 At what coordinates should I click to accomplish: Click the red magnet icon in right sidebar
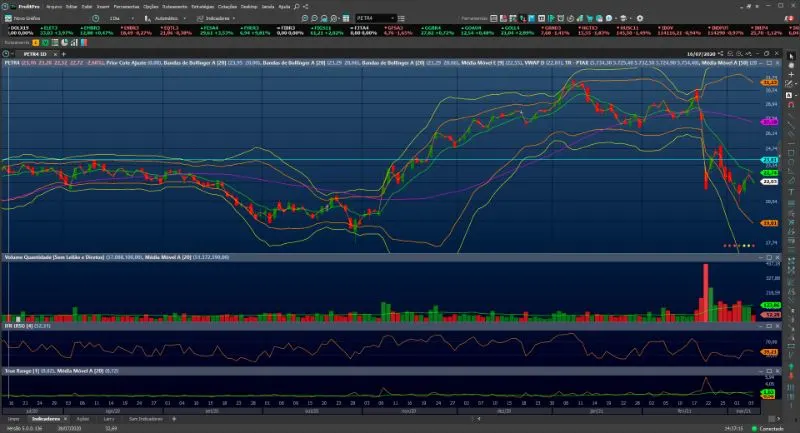point(791,105)
